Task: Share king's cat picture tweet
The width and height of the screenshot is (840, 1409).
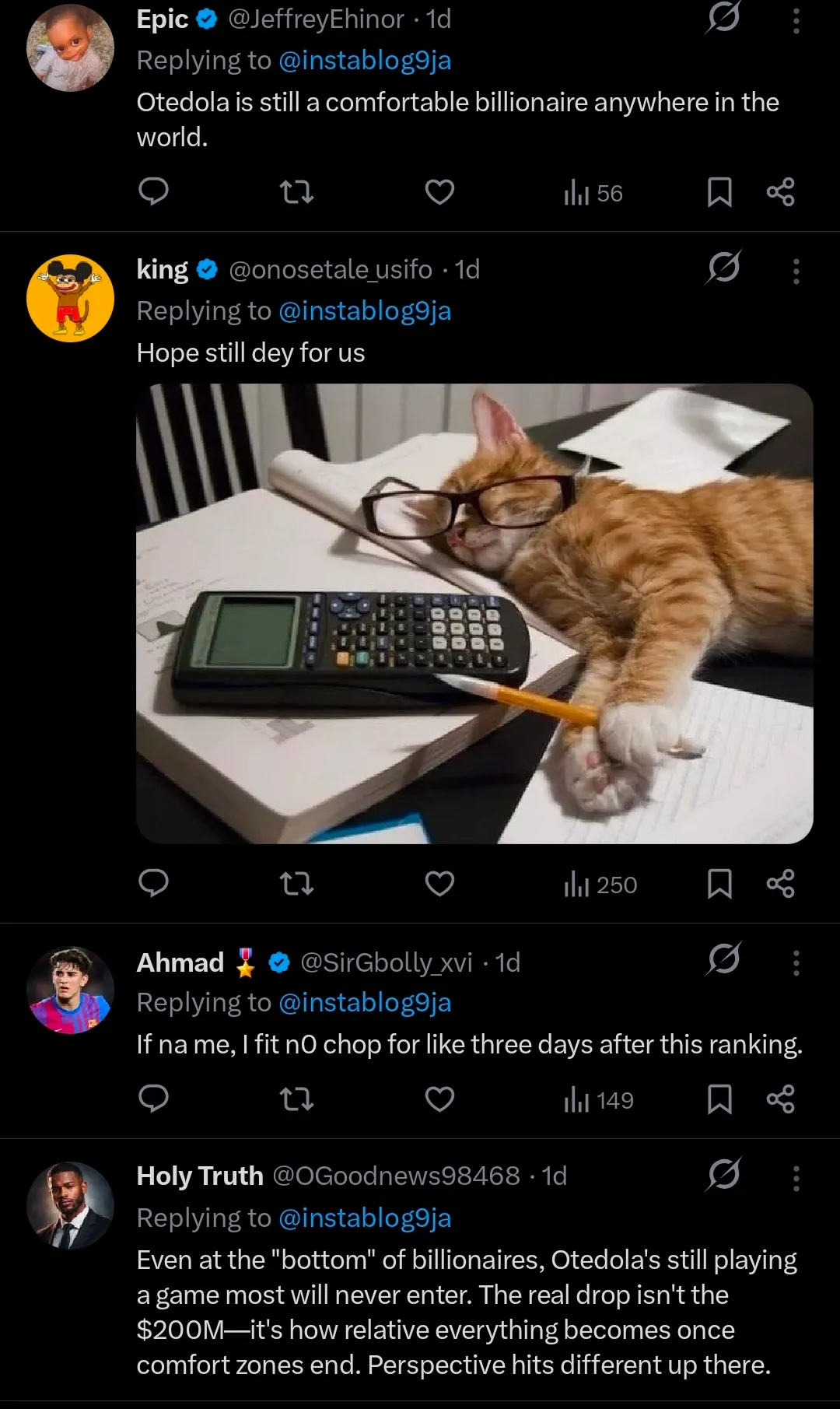Action: pos(780,884)
